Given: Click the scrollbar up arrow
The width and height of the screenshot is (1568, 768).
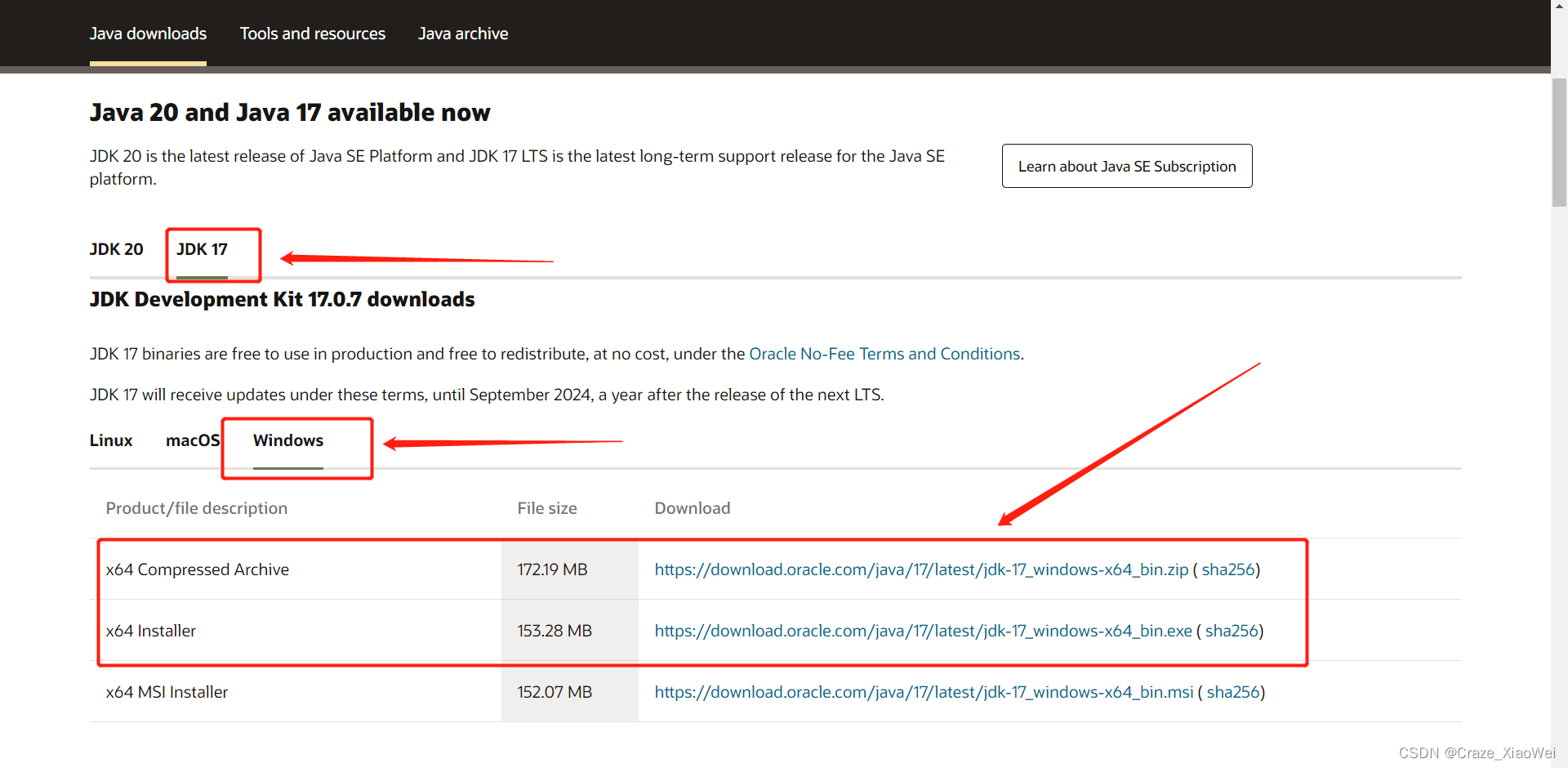Looking at the screenshot, I should [x=1559, y=7].
